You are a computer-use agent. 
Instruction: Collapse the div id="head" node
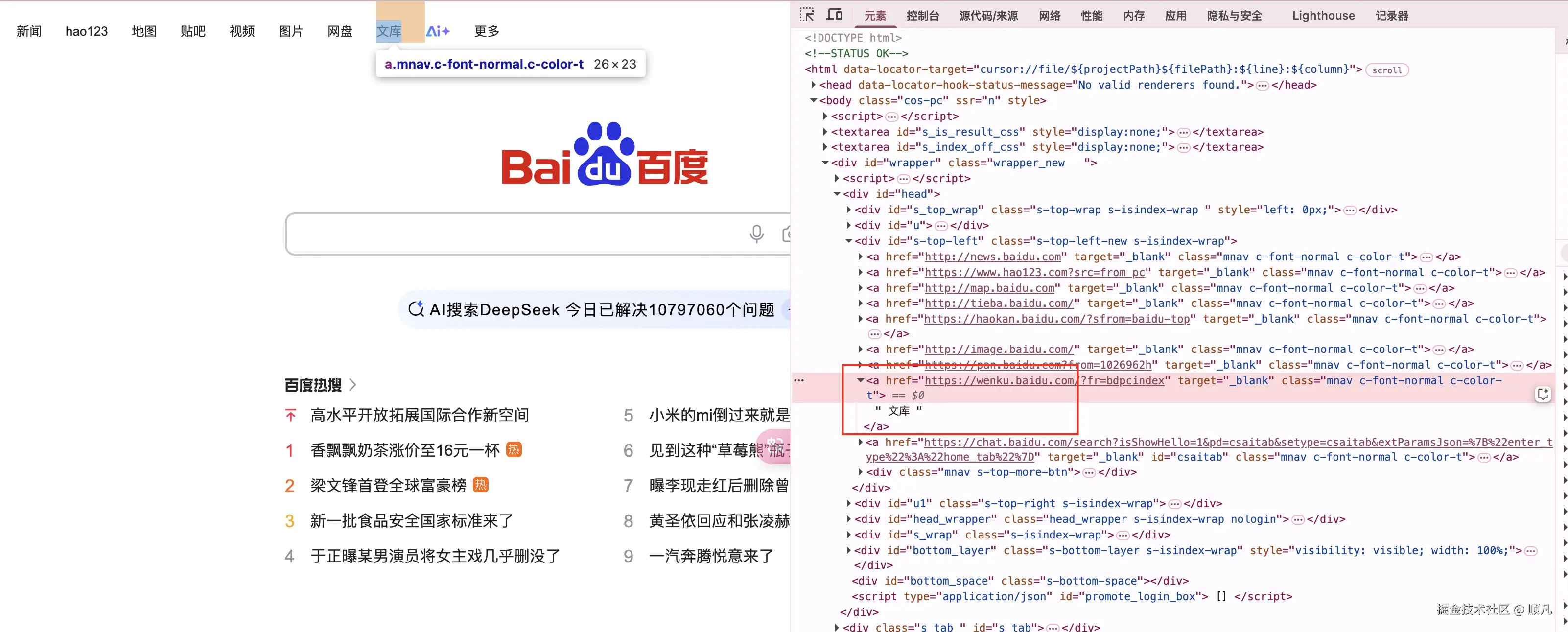[837, 194]
